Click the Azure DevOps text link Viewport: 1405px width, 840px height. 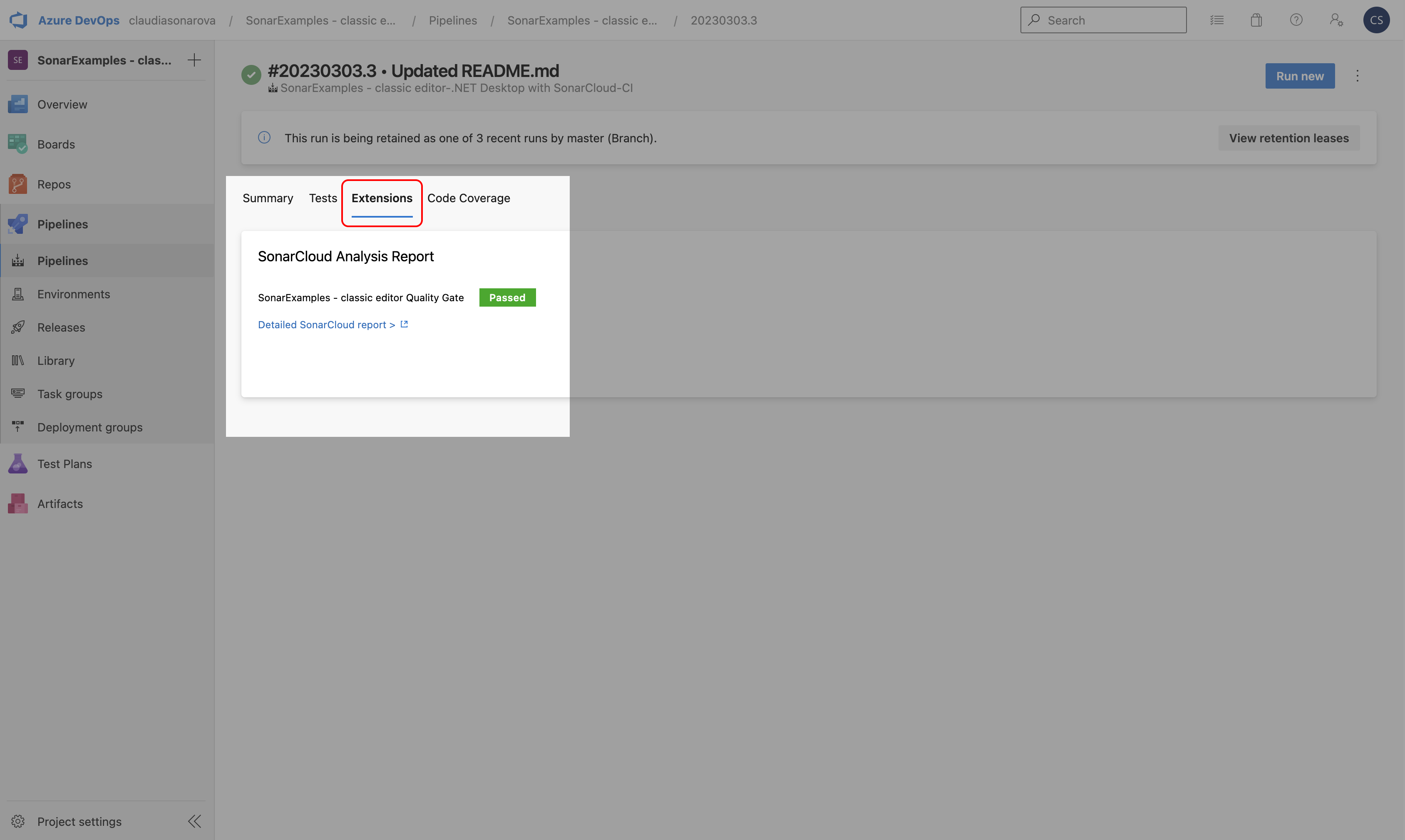(79, 20)
